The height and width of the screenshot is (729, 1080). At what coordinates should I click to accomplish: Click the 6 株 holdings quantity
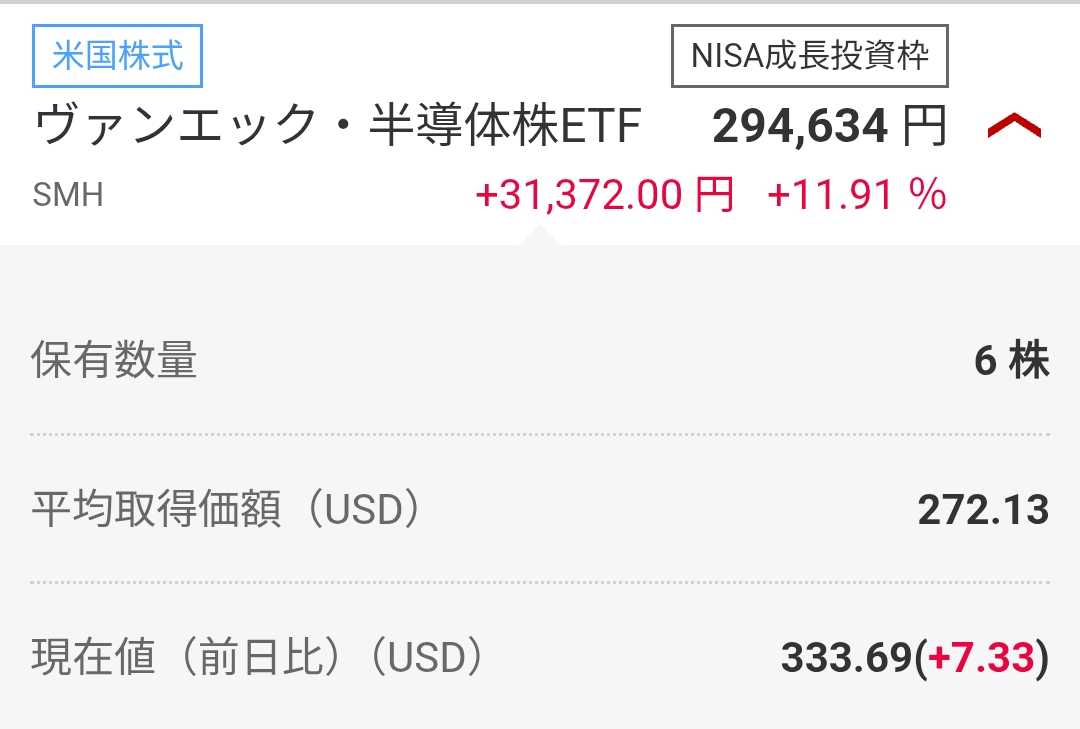[1011, 360]
